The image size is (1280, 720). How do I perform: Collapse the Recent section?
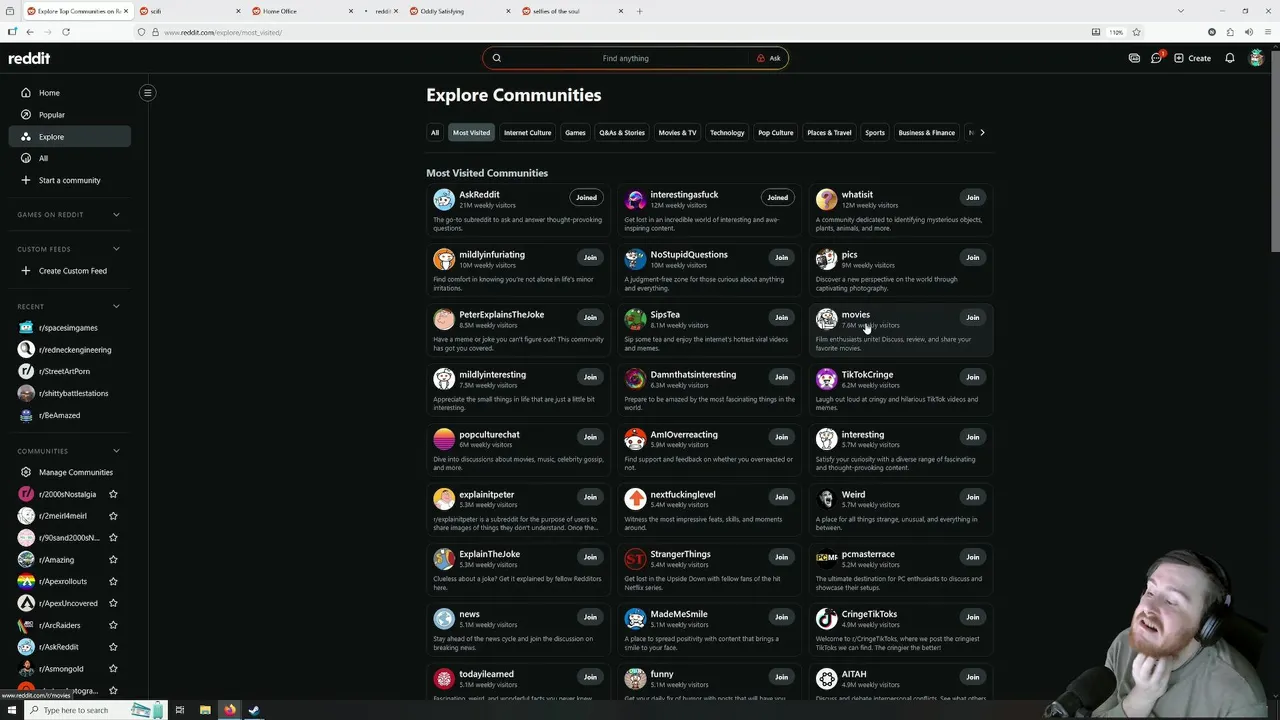[x=116, y=306]
